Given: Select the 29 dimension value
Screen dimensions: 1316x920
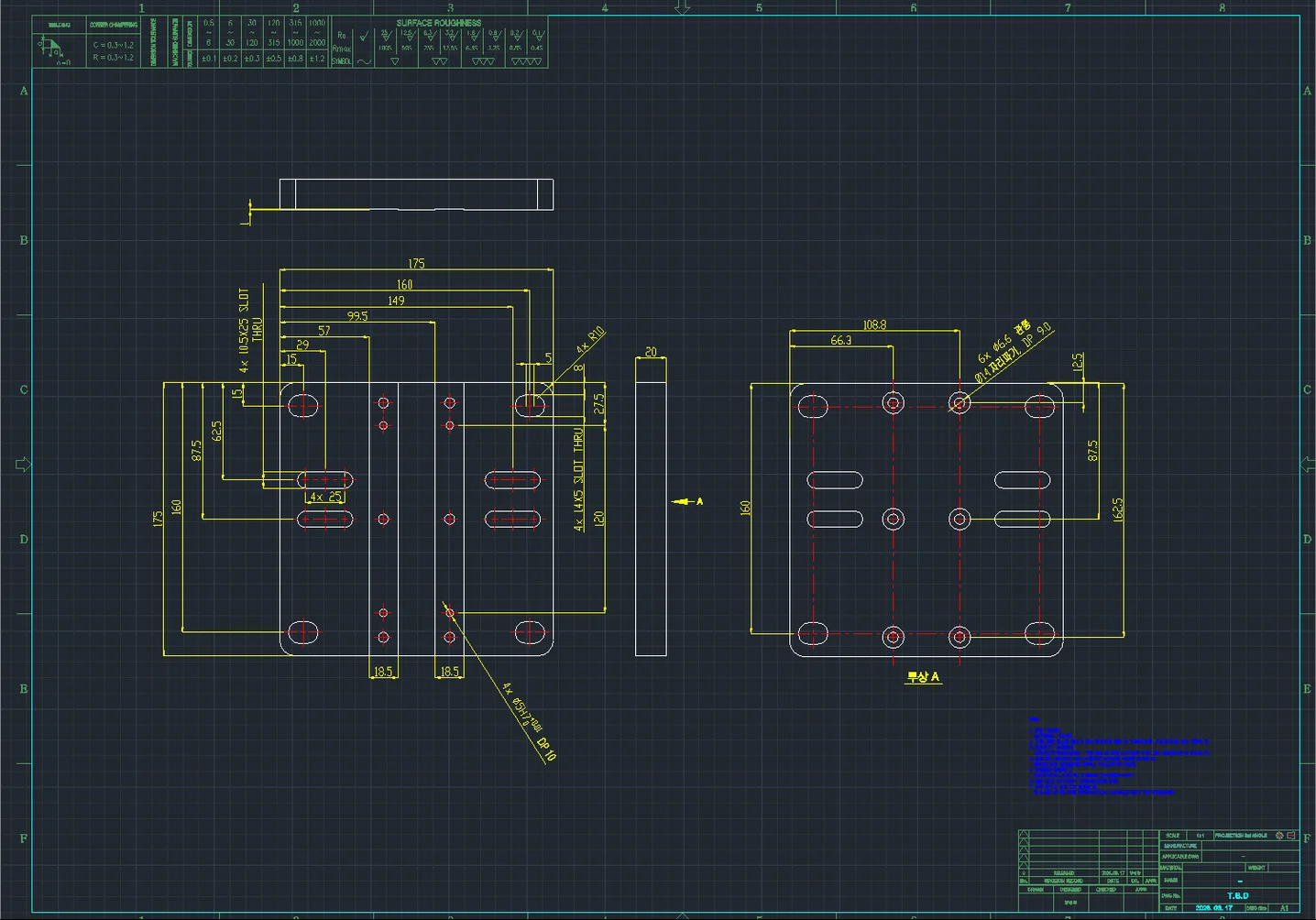Looking at the screenshot, I should point(302,345).
